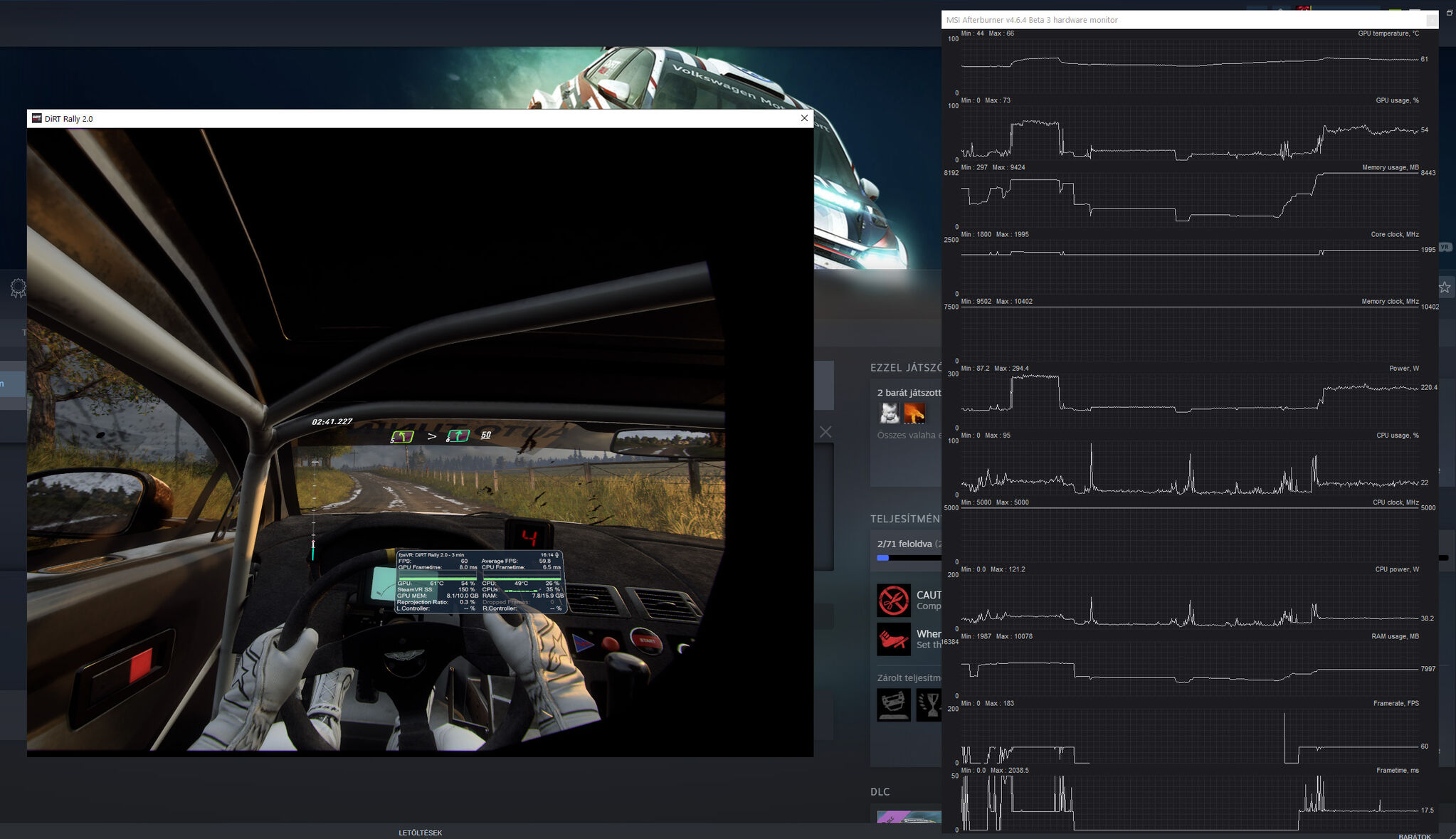Click the VR badge in Steam
This screenshot has width=1456, height=839.
[1445, 247]
